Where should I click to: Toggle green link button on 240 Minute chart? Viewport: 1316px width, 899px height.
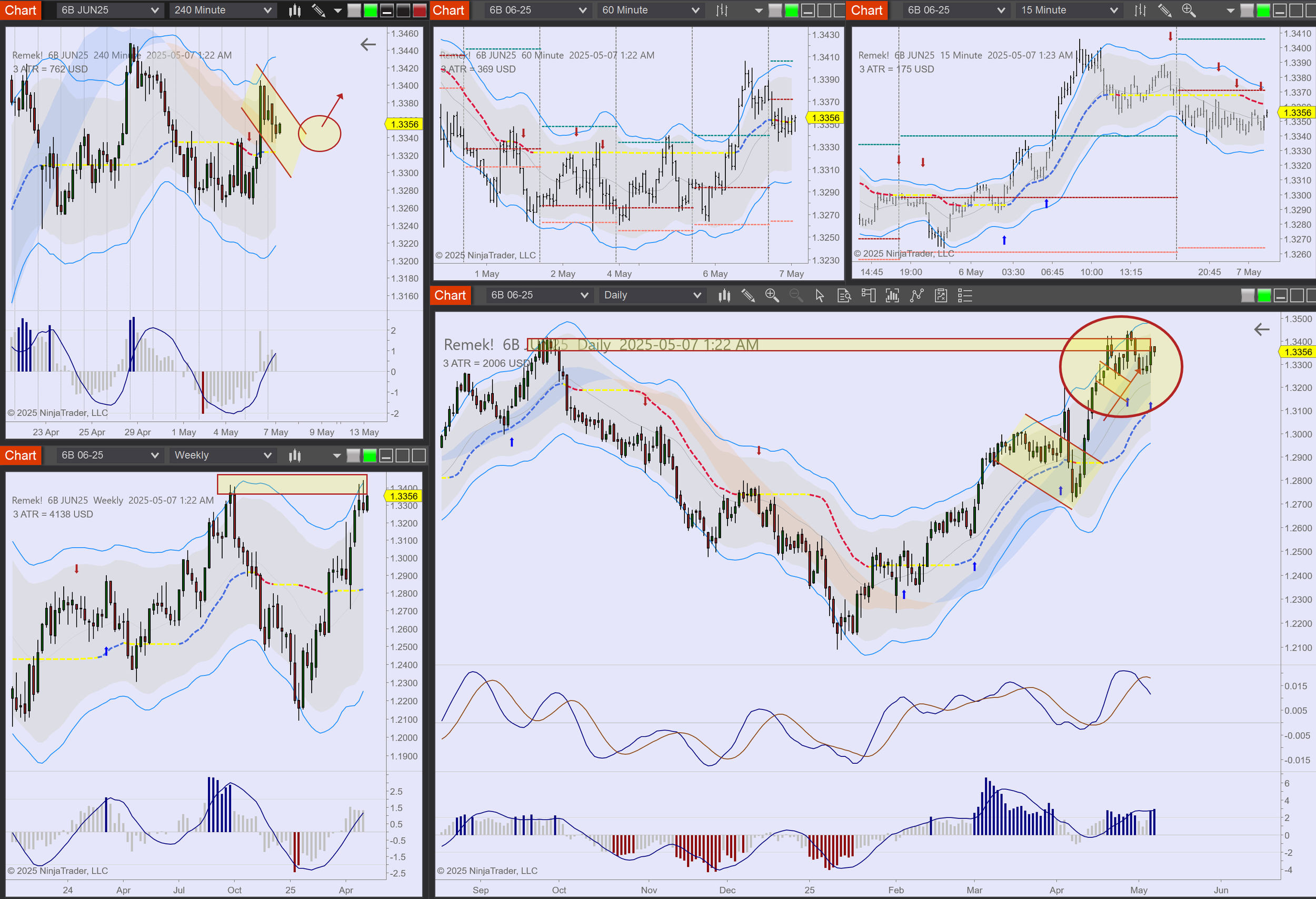tap(371, 10)
